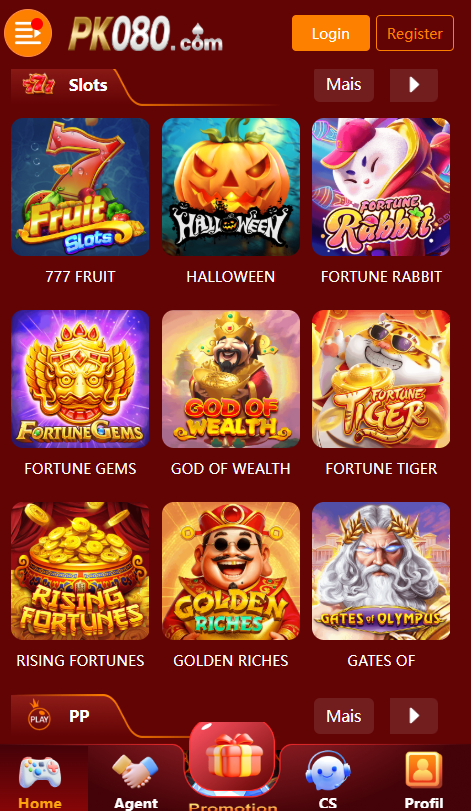Open the orange hamburger menu icon
471x811 pixels.
click(x=28, y=33)
